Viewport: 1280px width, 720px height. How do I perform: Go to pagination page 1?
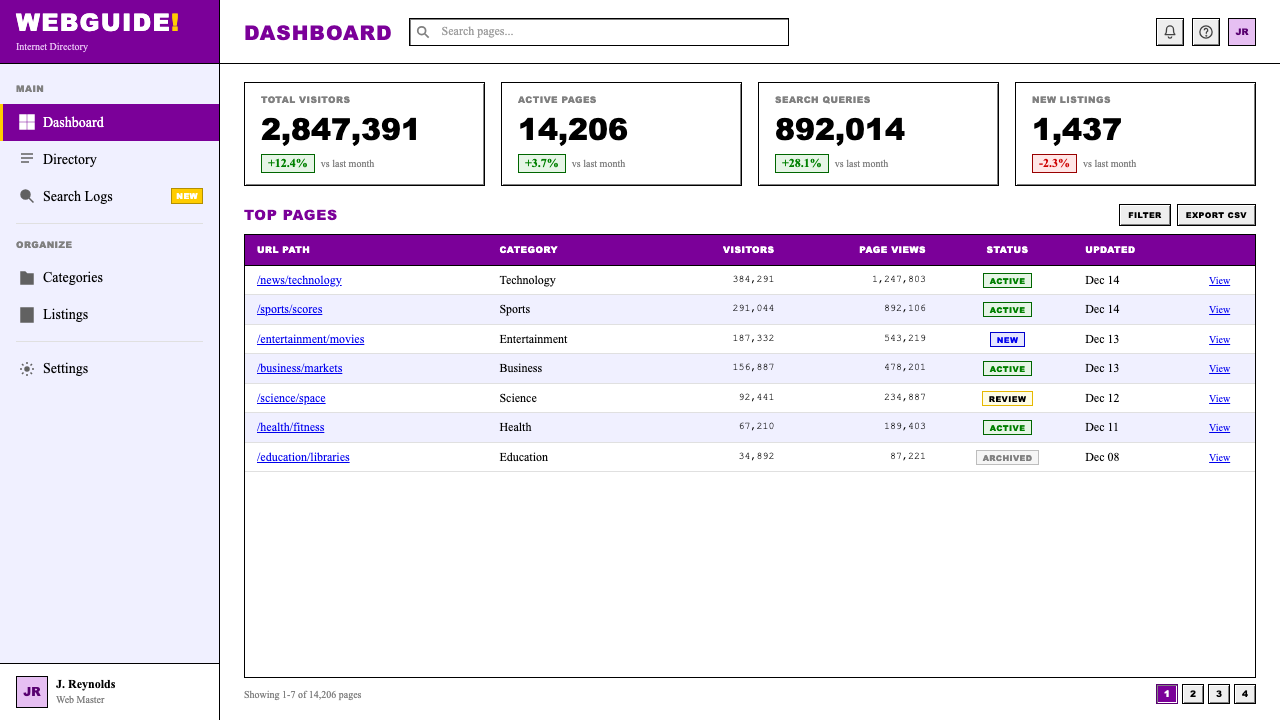(x=1167, y=694)
